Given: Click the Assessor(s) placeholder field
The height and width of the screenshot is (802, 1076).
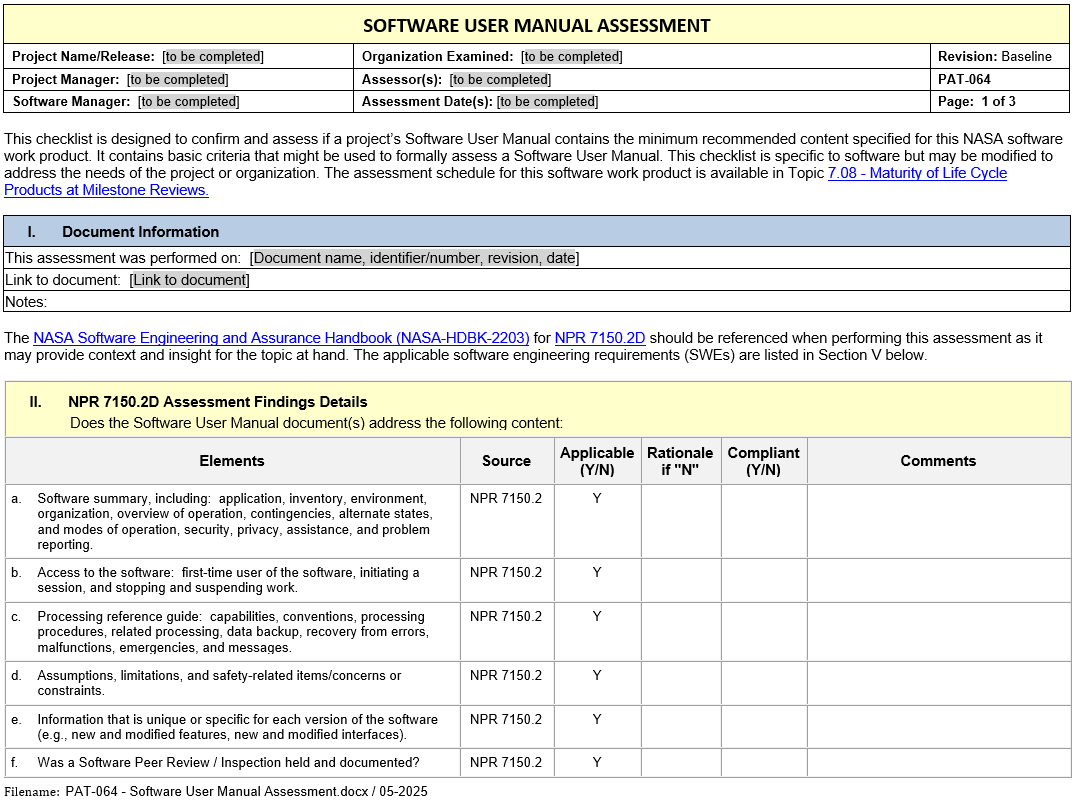Looking at the screenshot, I should (x=500, y=80).
